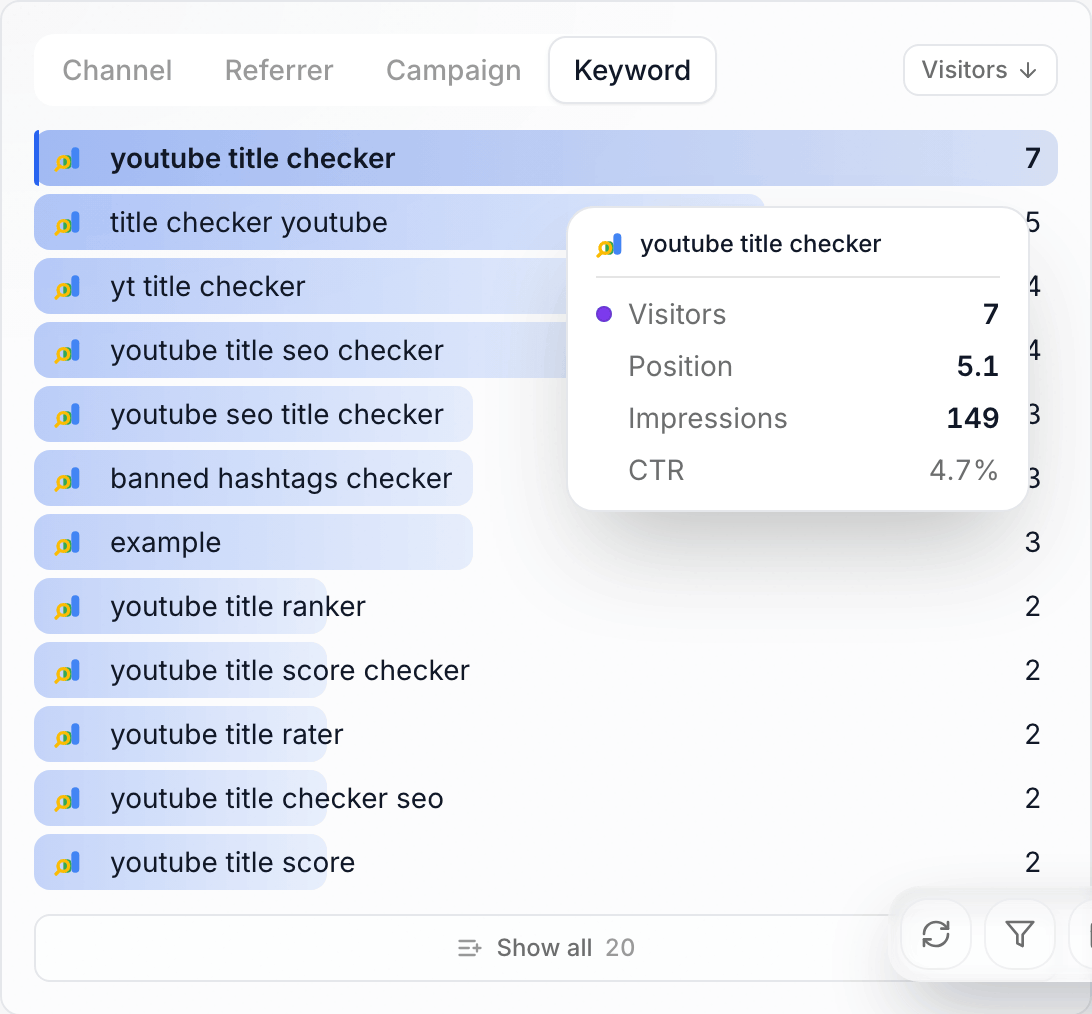
Task: Click the Impressions value 149 in tooltip
Action: click(x=973, y=418)
